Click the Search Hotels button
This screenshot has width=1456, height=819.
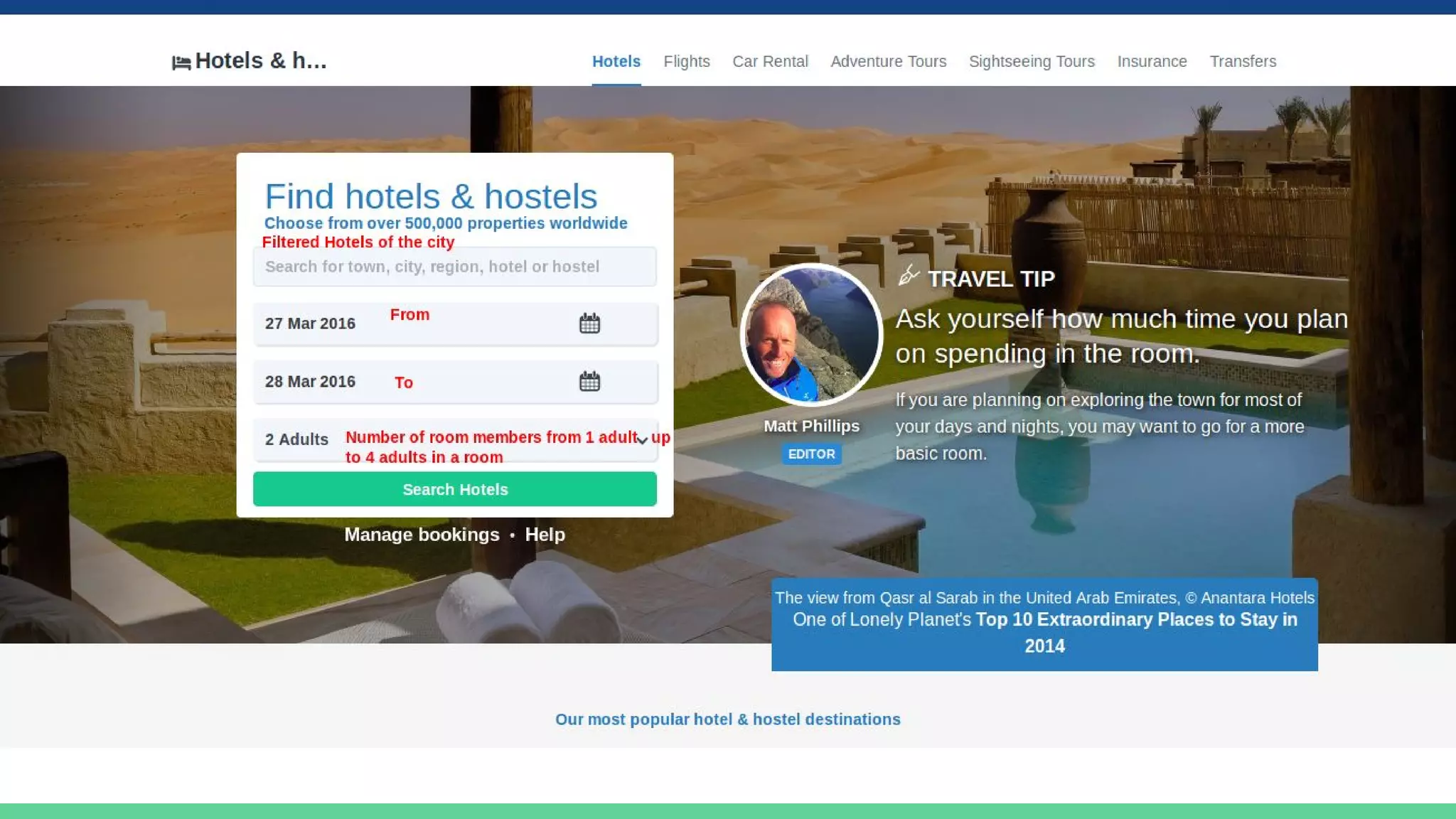click(x=455, y=489)
